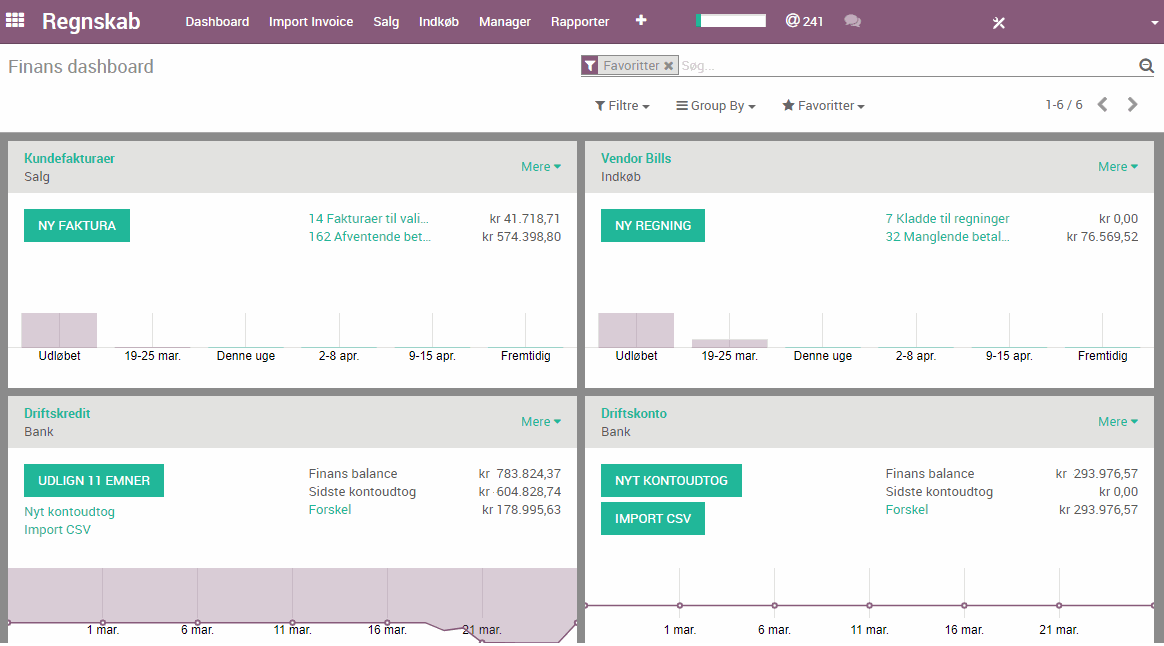Open the Kundefakturaer journal title

click(x=69, y=158)
